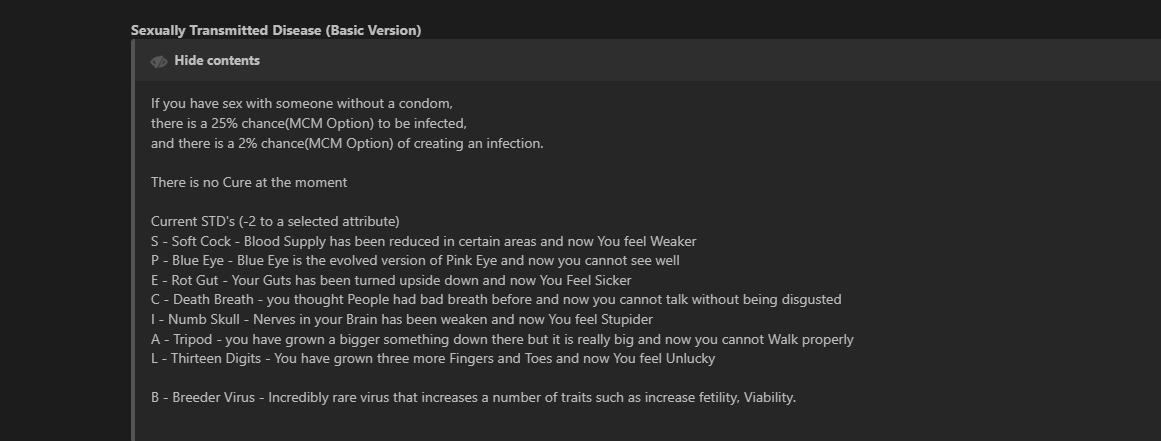The image size is (1161, 441).
Task: Click the "I - Numb Skull" entry line
Action: tap(401, 319)
